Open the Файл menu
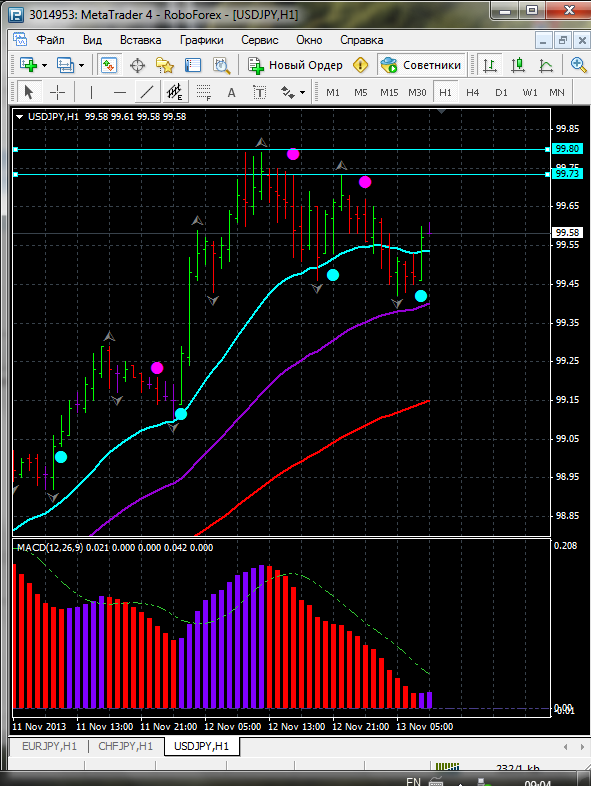This screenshot has height=786, width=600. pyautogui.click(x=50, y=40)
